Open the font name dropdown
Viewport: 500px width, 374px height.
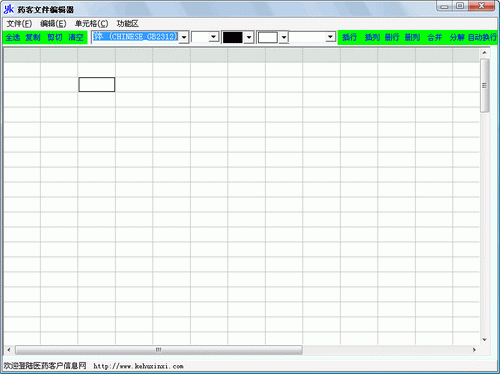(184, 37)
